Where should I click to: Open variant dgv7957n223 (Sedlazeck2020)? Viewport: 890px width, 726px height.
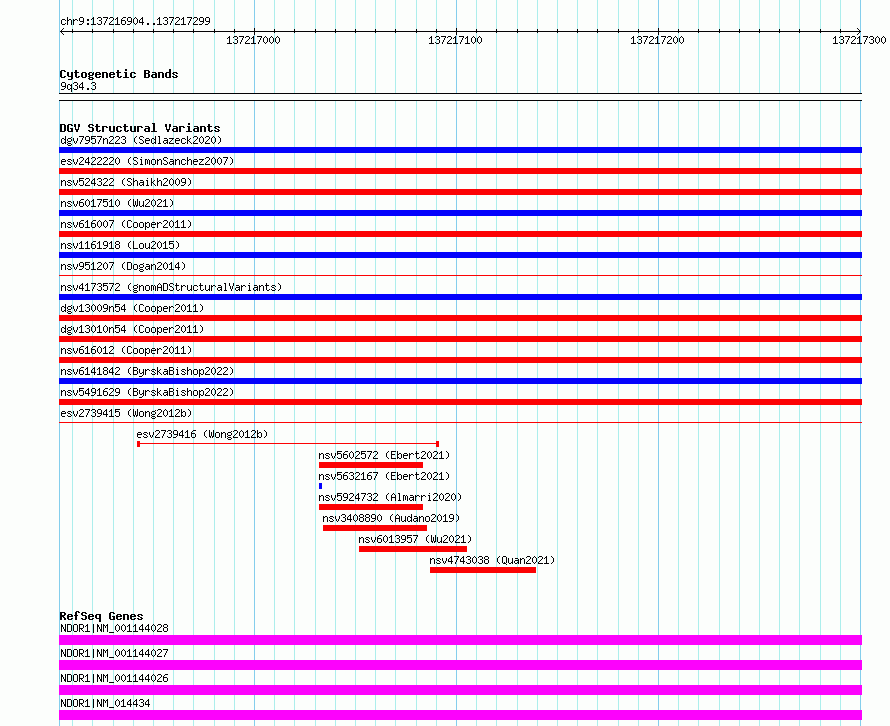click(x=141, y=140)
